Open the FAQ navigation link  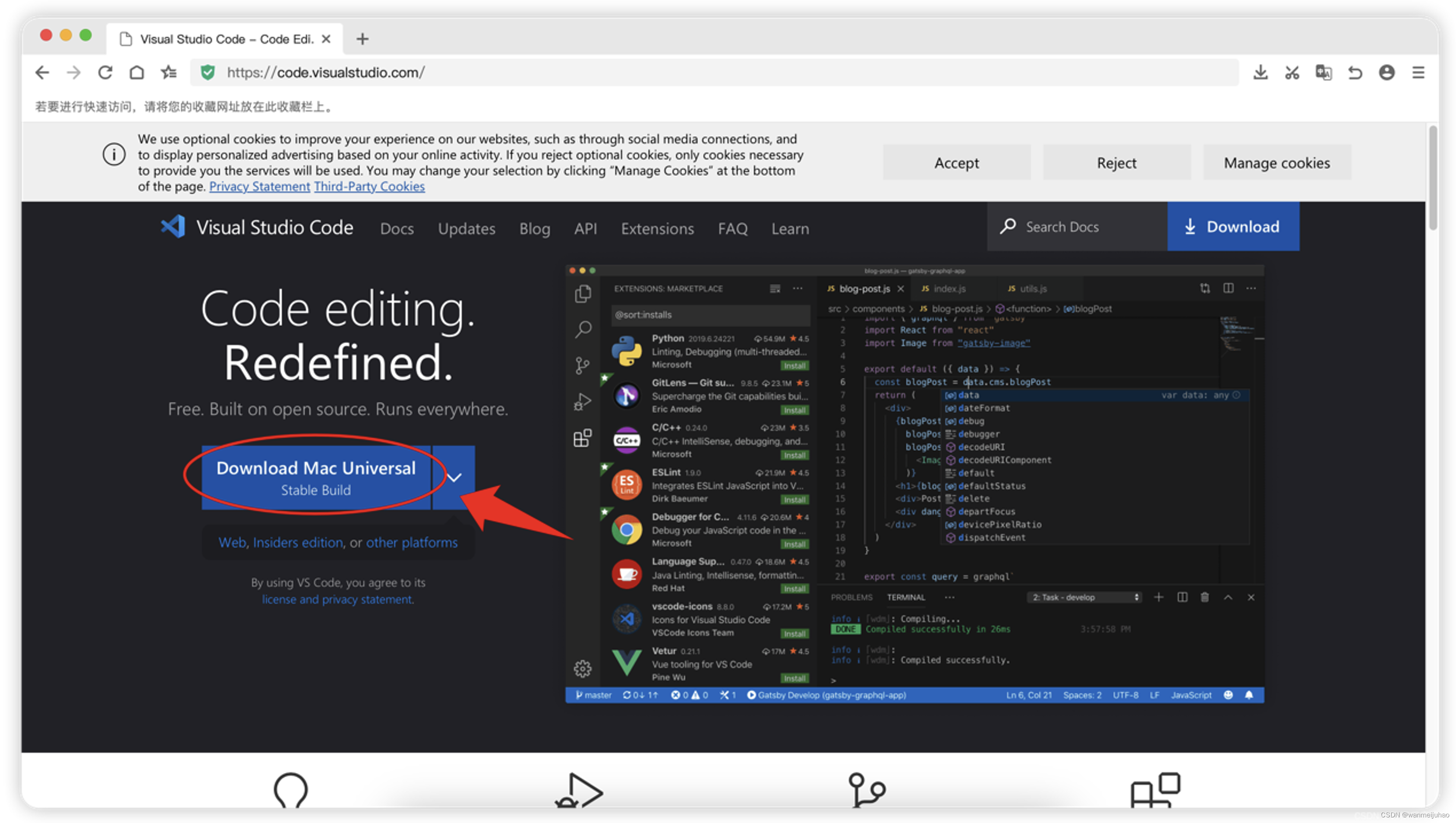pyautogui.click(x=732, y=228)
